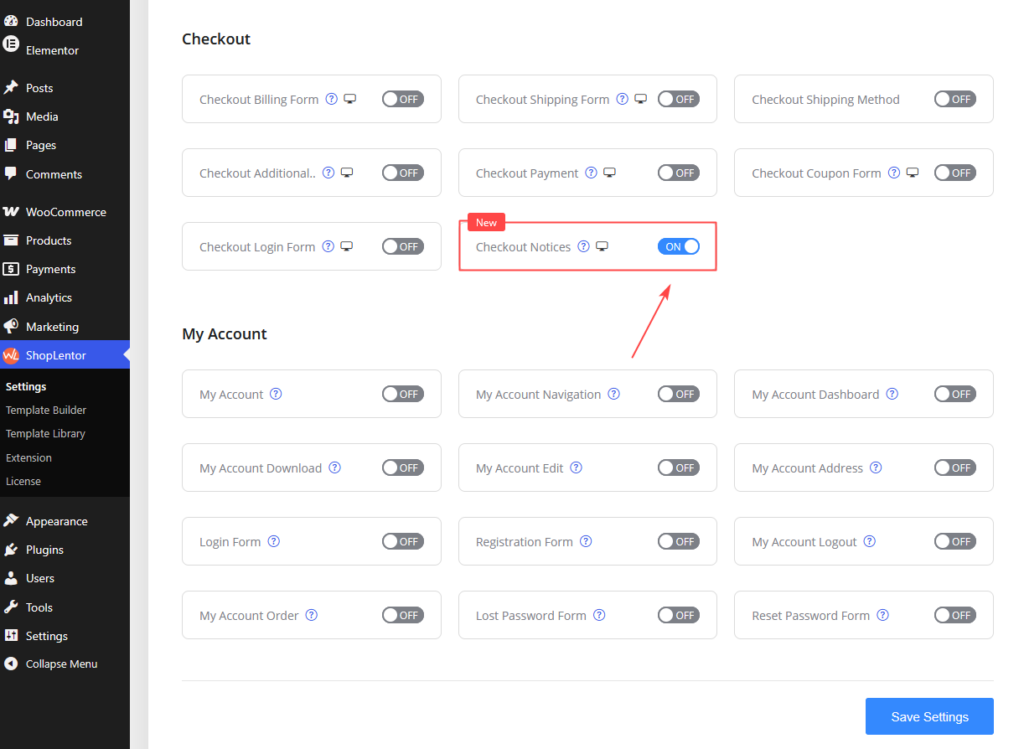Enable the My Account Edit toggle

click(679, 468)
